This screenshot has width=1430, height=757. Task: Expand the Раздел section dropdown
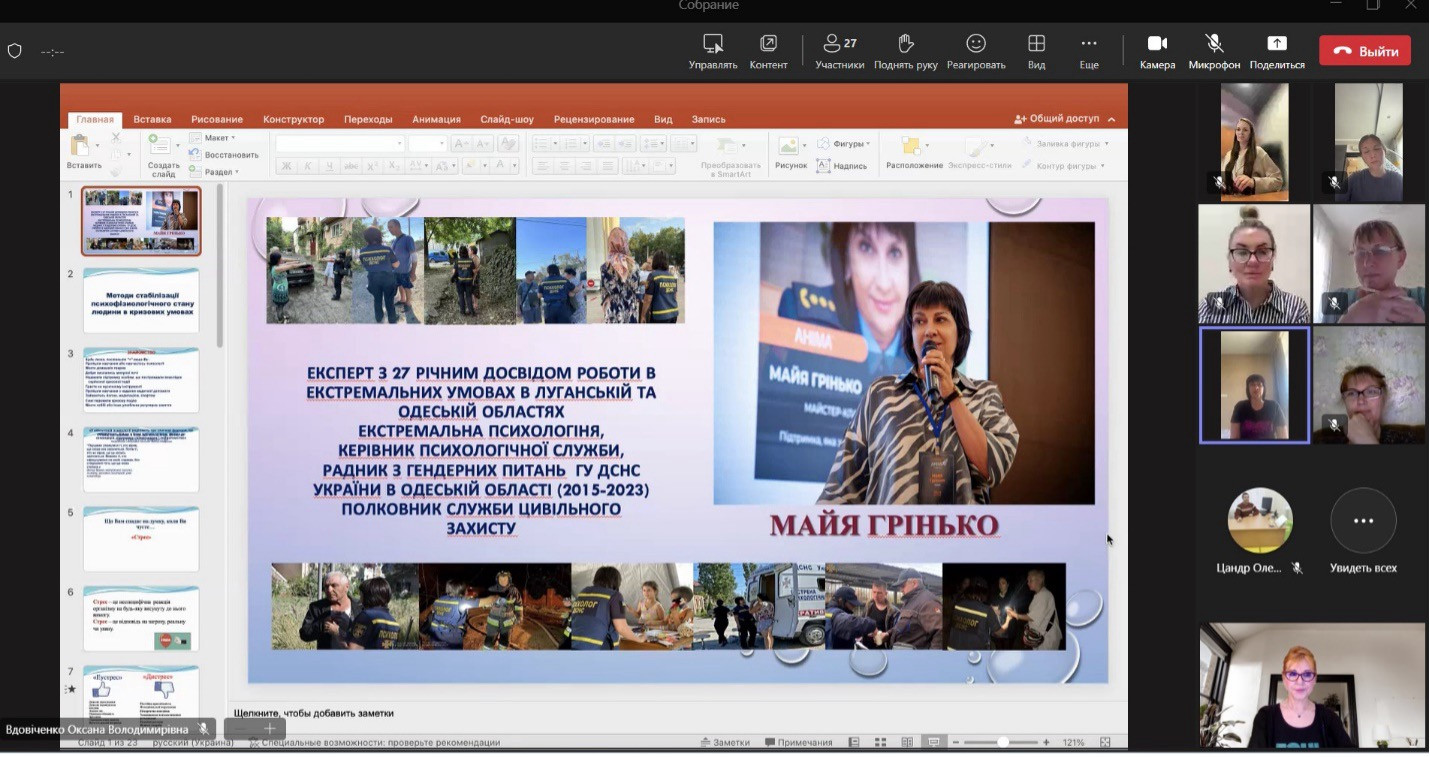coord(216,172)
